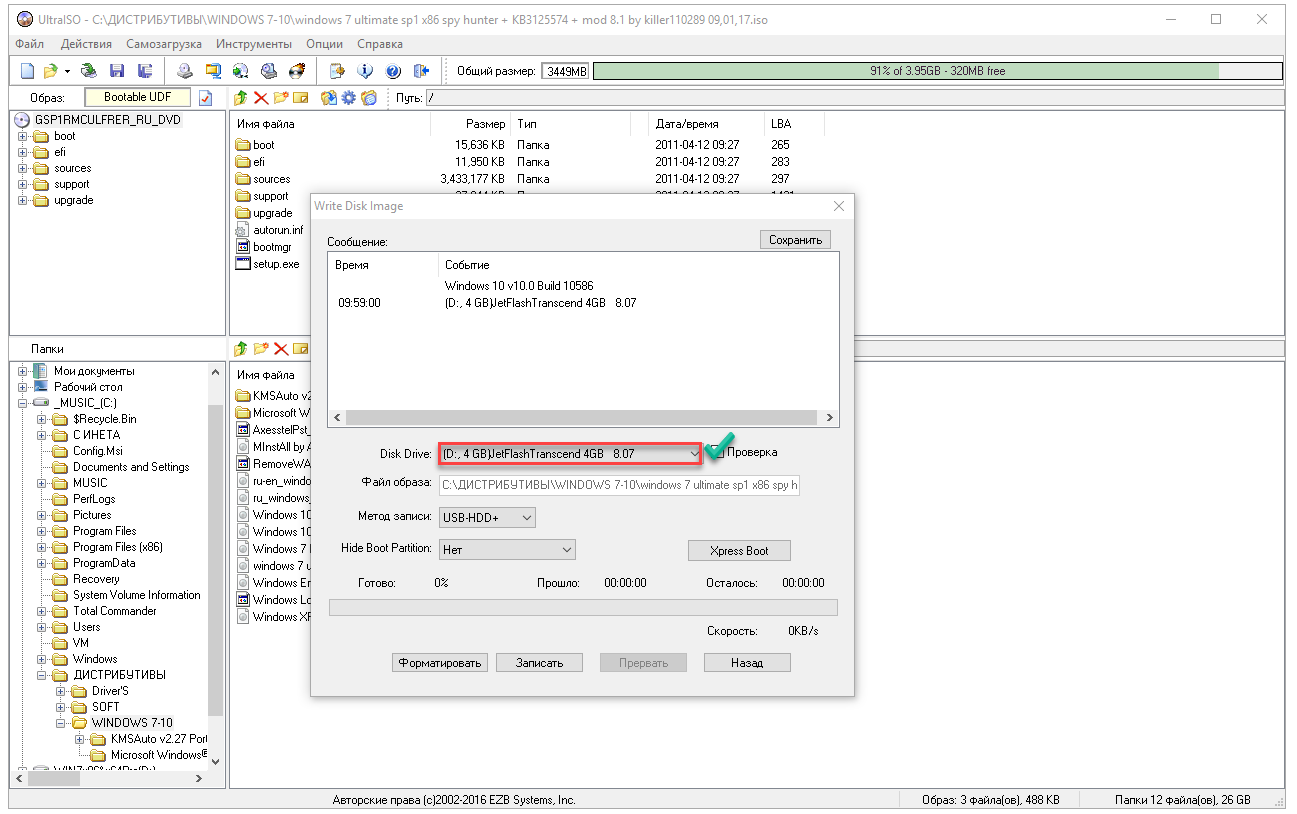This screenshot has width=1297, height=814.
Task: Click the Open CD/DVD toolbar icon
Action: tap(89, 71)
